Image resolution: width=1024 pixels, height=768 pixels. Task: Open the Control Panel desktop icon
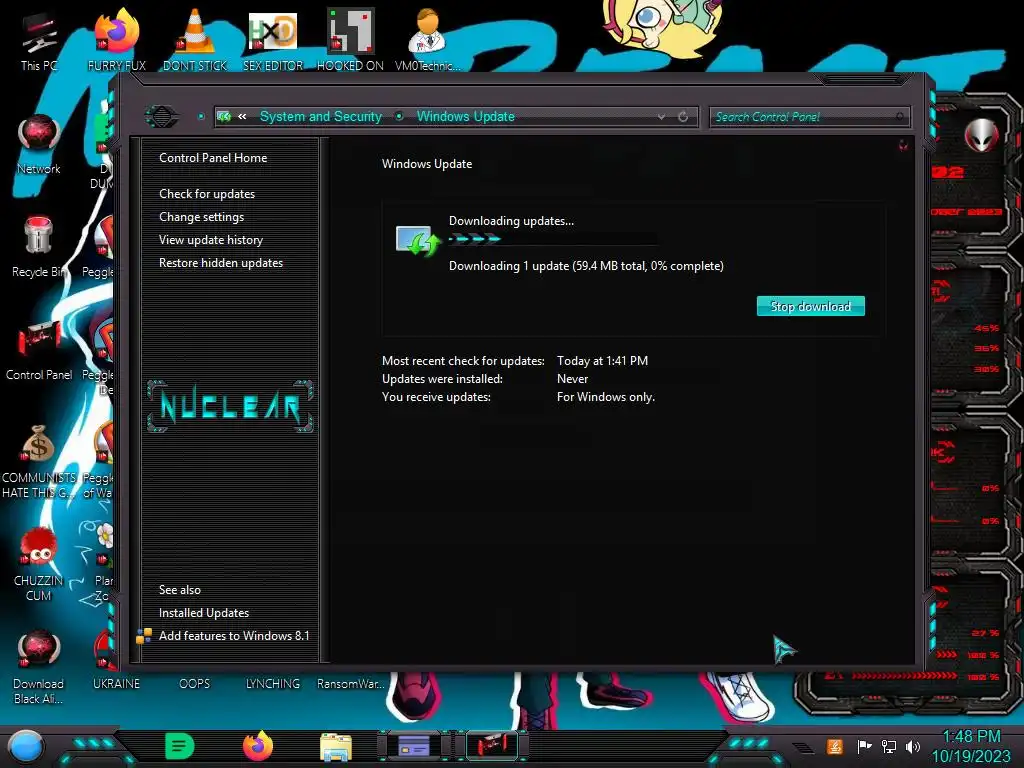click(39, 350)
